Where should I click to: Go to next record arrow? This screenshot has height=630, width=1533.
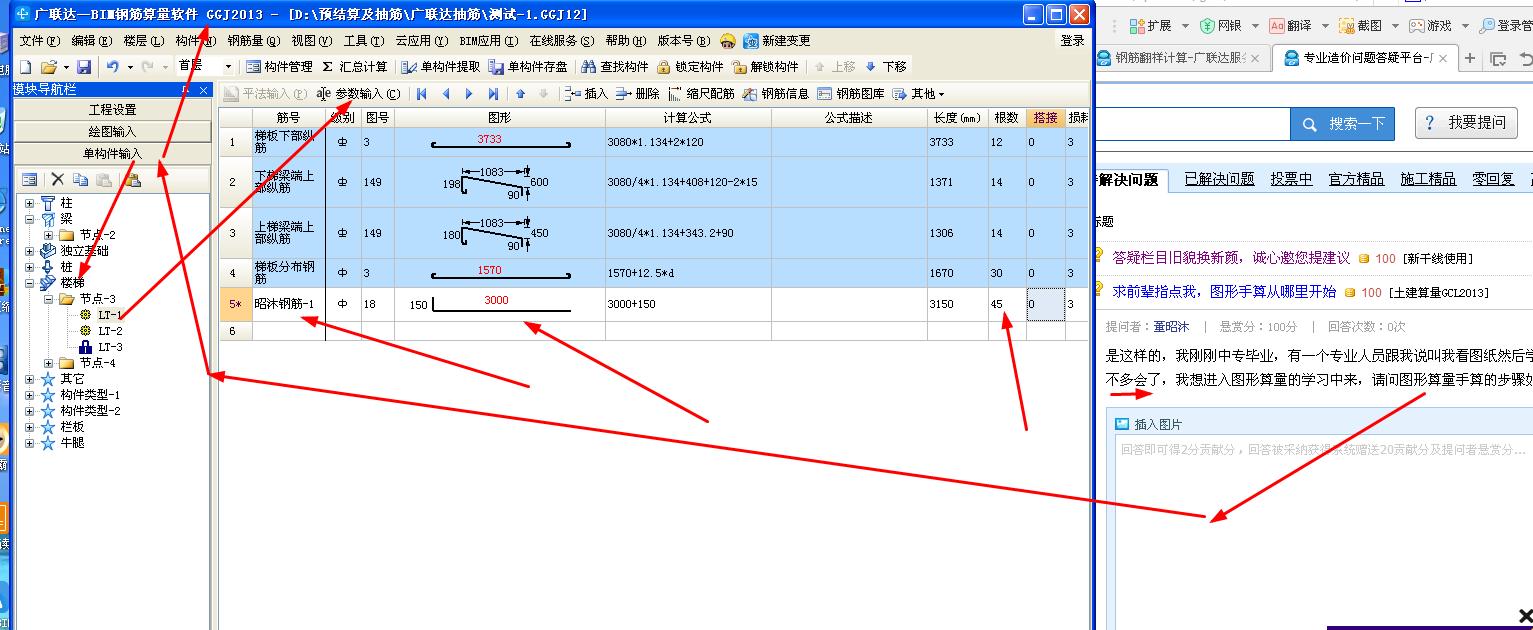coord(469,94)
